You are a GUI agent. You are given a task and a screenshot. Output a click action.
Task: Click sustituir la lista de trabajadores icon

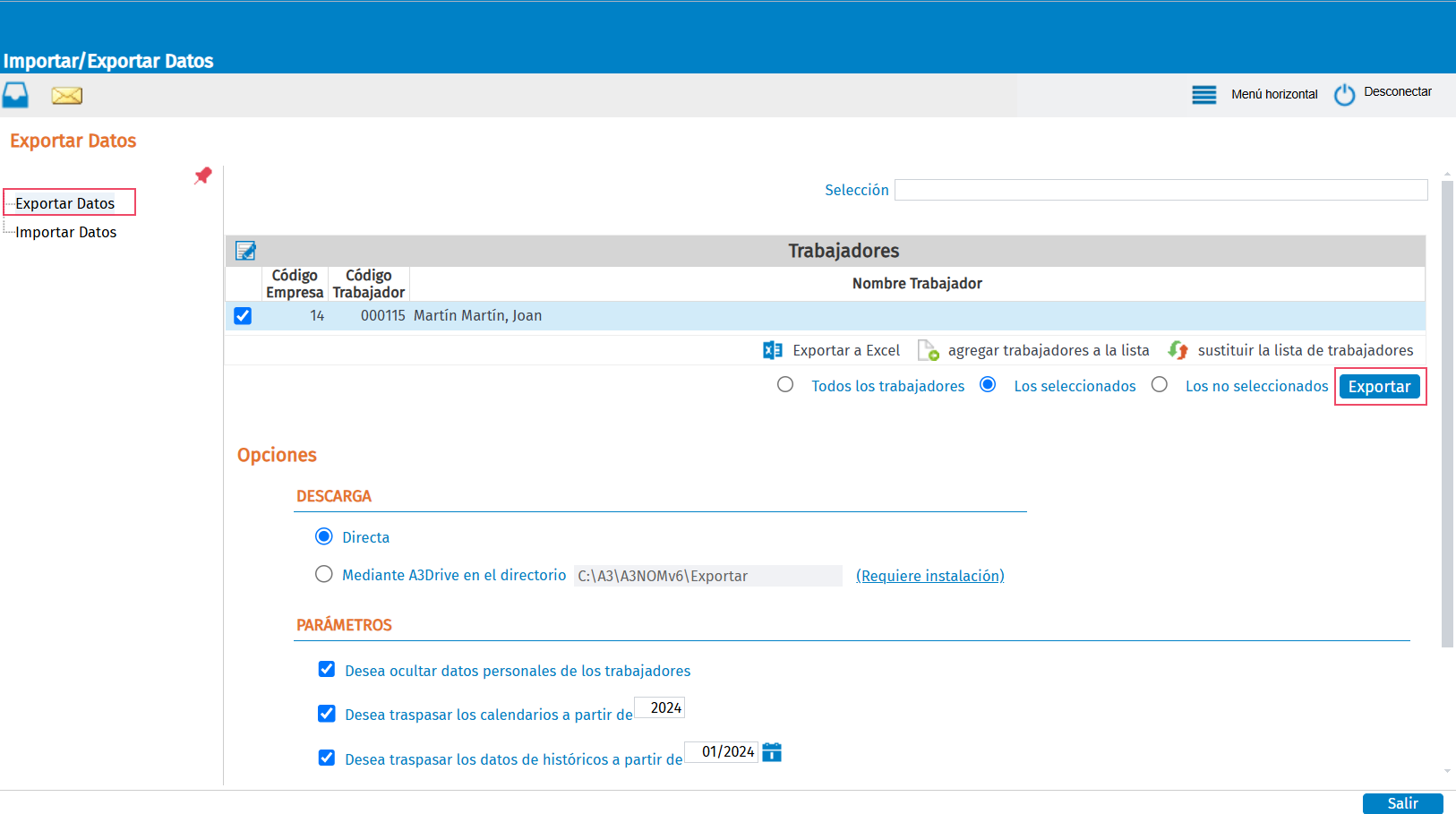click(1178, 350)
